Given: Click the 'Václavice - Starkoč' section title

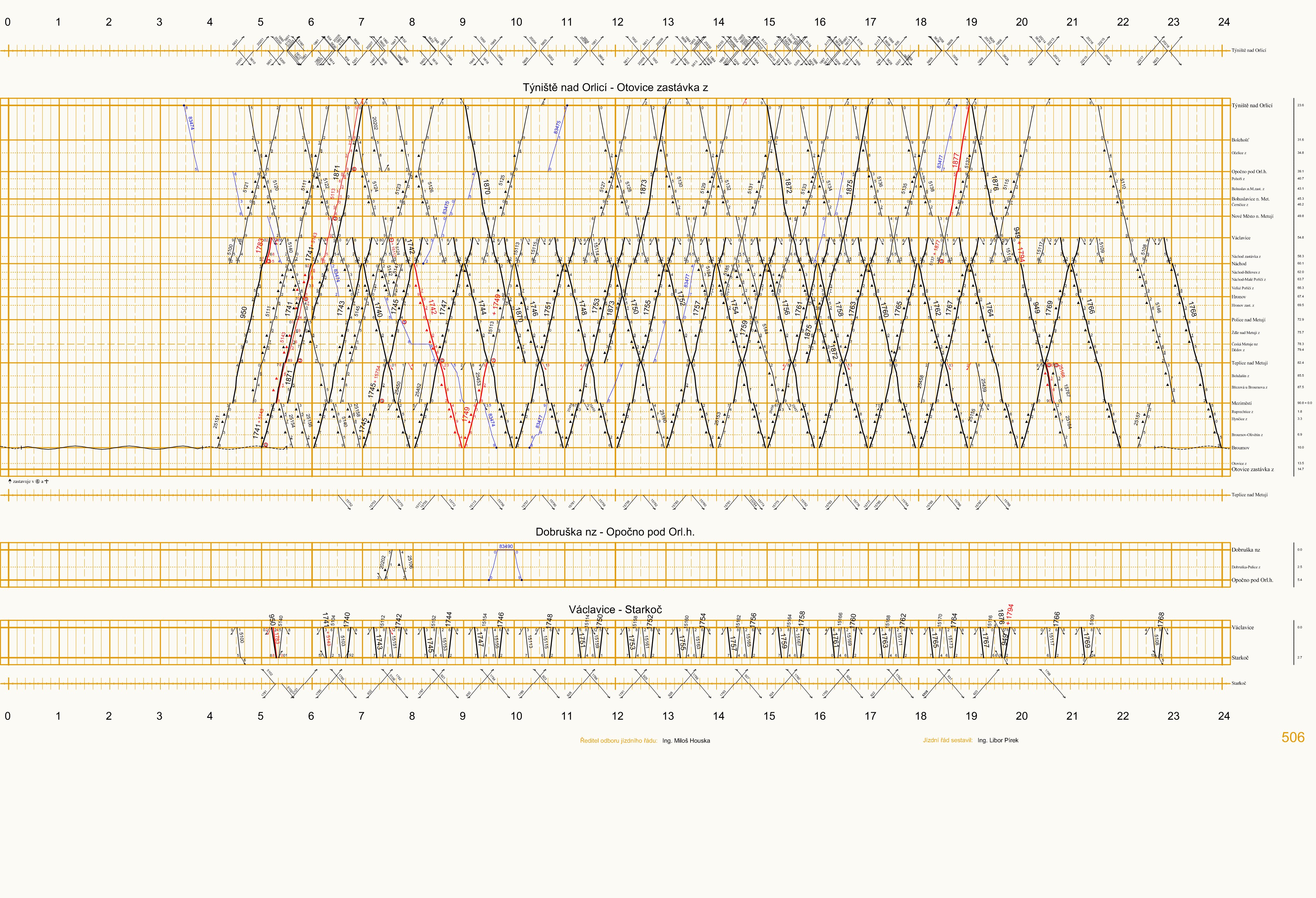Looking at the screenshot, I should pyautogui.click(x=615, y=609).
